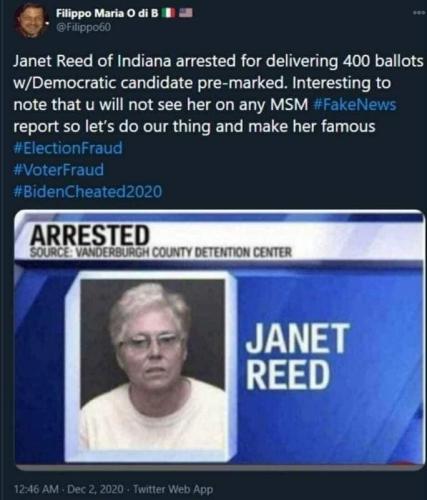The height and width of the screenshot is (500, 427).
Task: Open the #ElectionFraud hashtag
Action: pos(68,148)
